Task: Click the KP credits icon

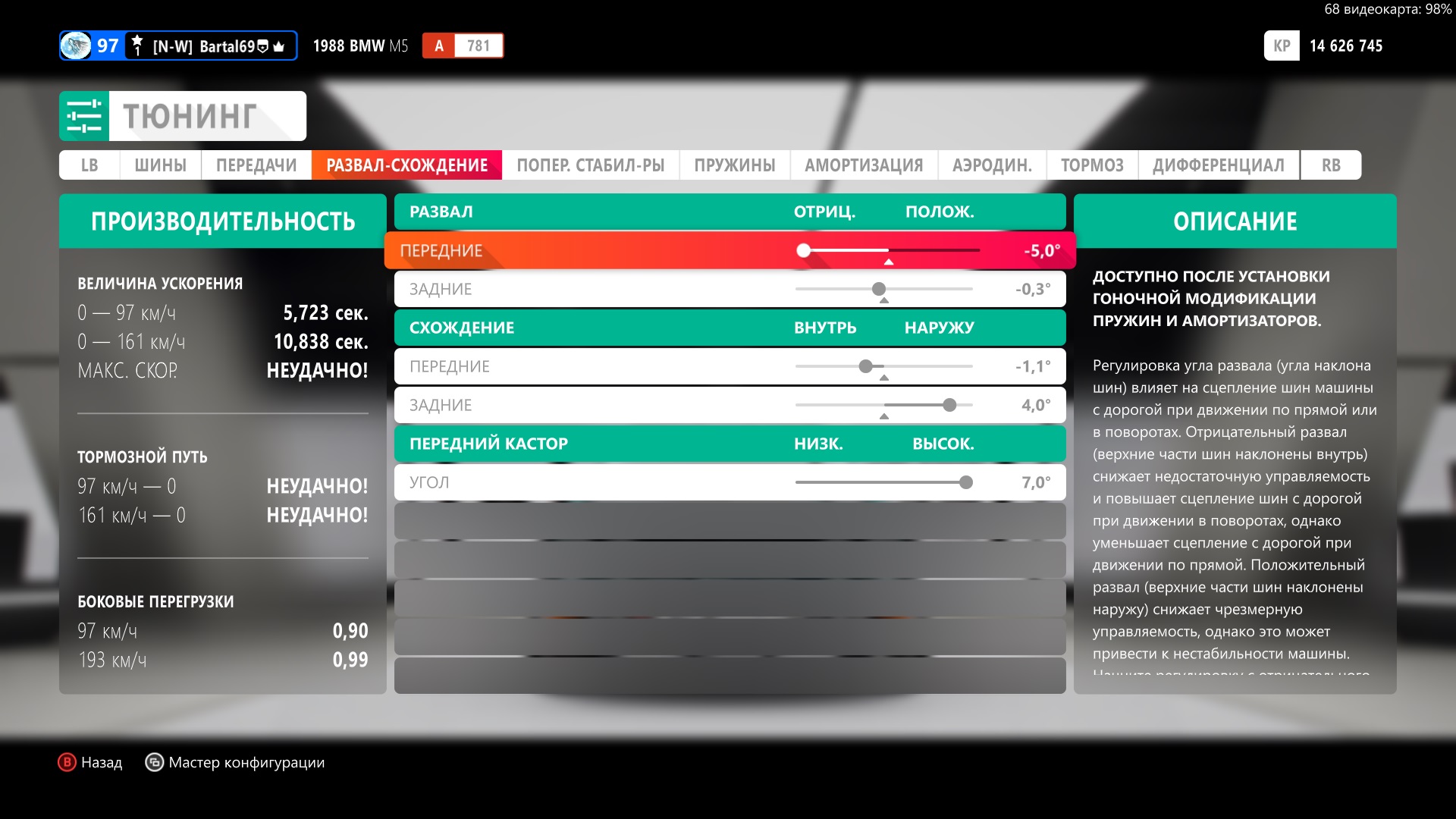Action: pyautogui.click(x=1282, y=45)
